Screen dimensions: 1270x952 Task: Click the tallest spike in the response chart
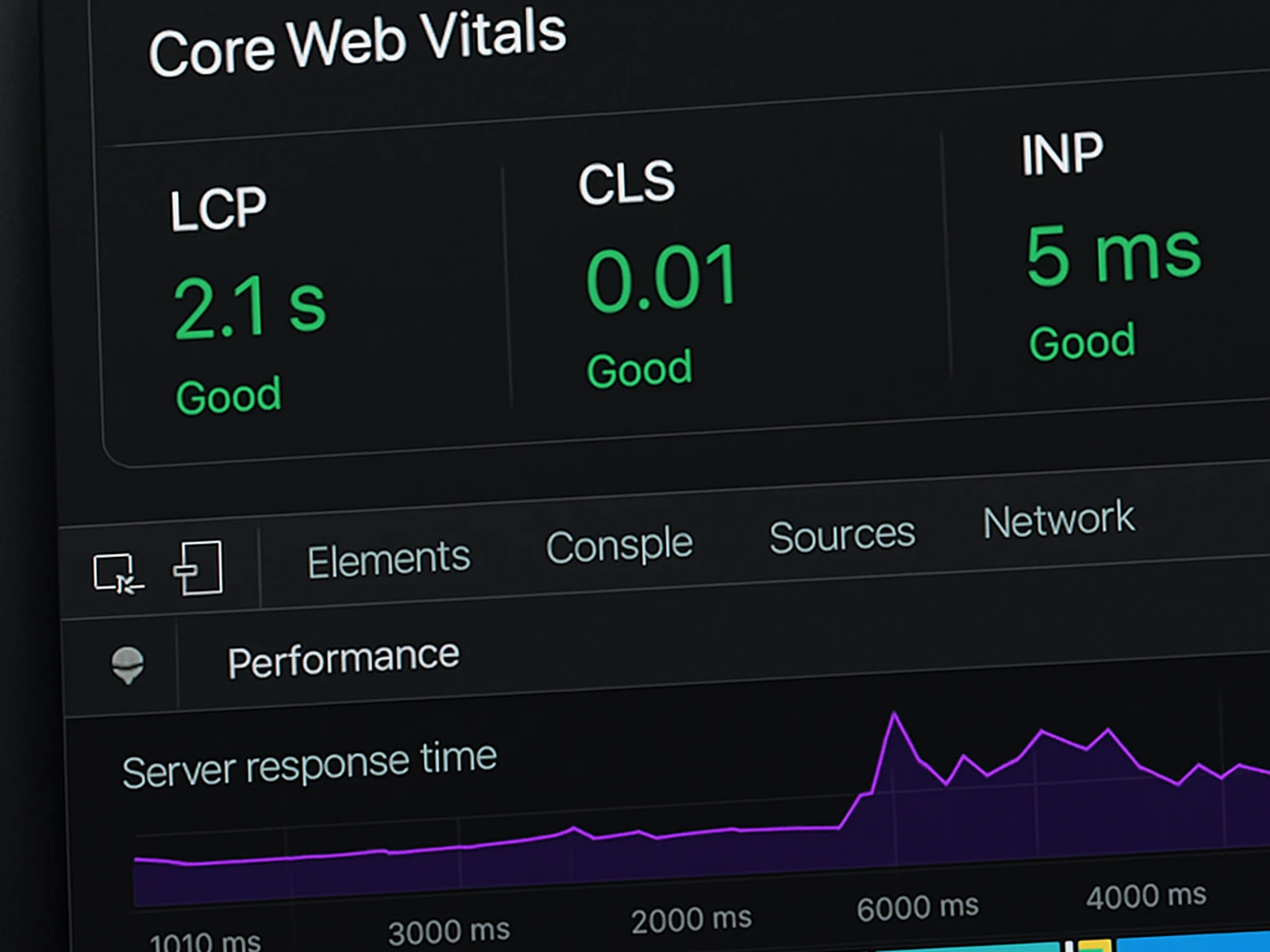click(895, 716)
